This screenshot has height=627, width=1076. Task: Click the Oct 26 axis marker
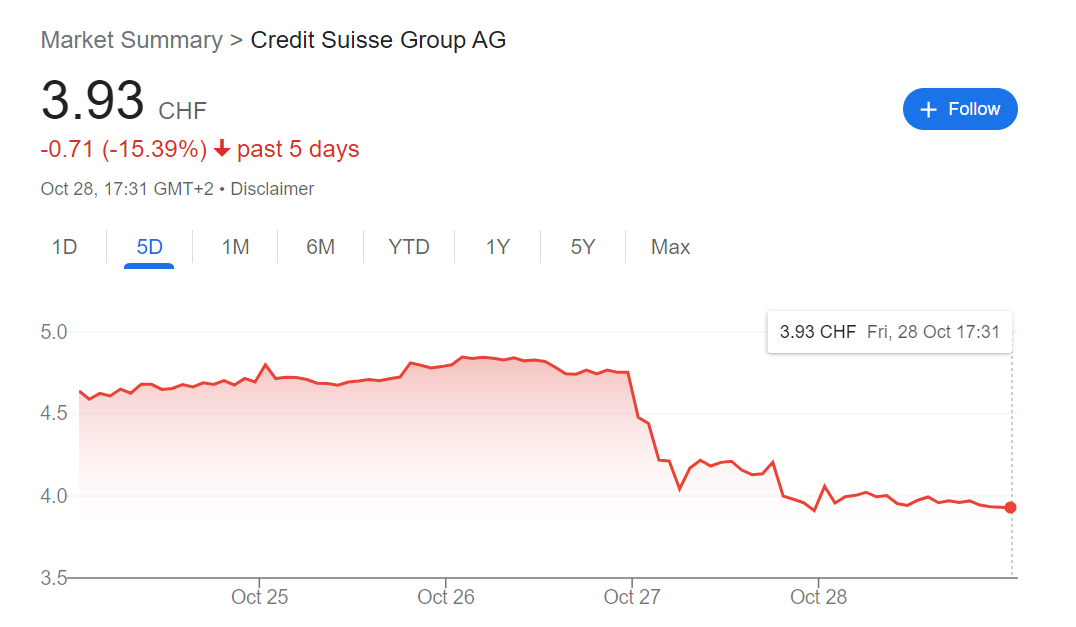point(446,597)
